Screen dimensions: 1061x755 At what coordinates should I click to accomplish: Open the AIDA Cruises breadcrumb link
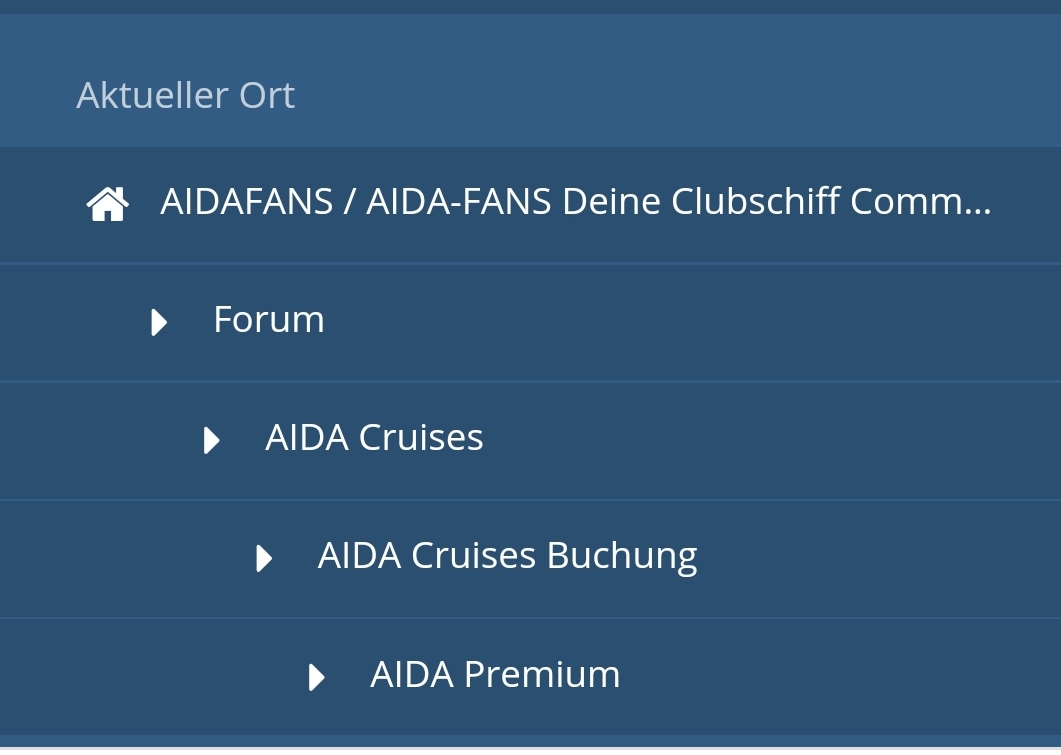(x=374, y=438)
